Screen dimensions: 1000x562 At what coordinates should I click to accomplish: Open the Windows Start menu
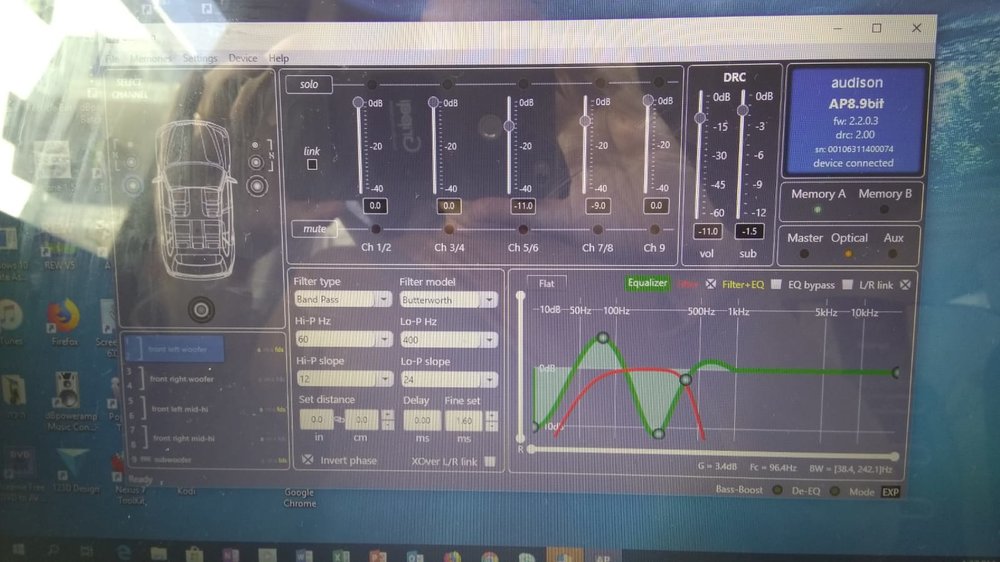[18, 551]
